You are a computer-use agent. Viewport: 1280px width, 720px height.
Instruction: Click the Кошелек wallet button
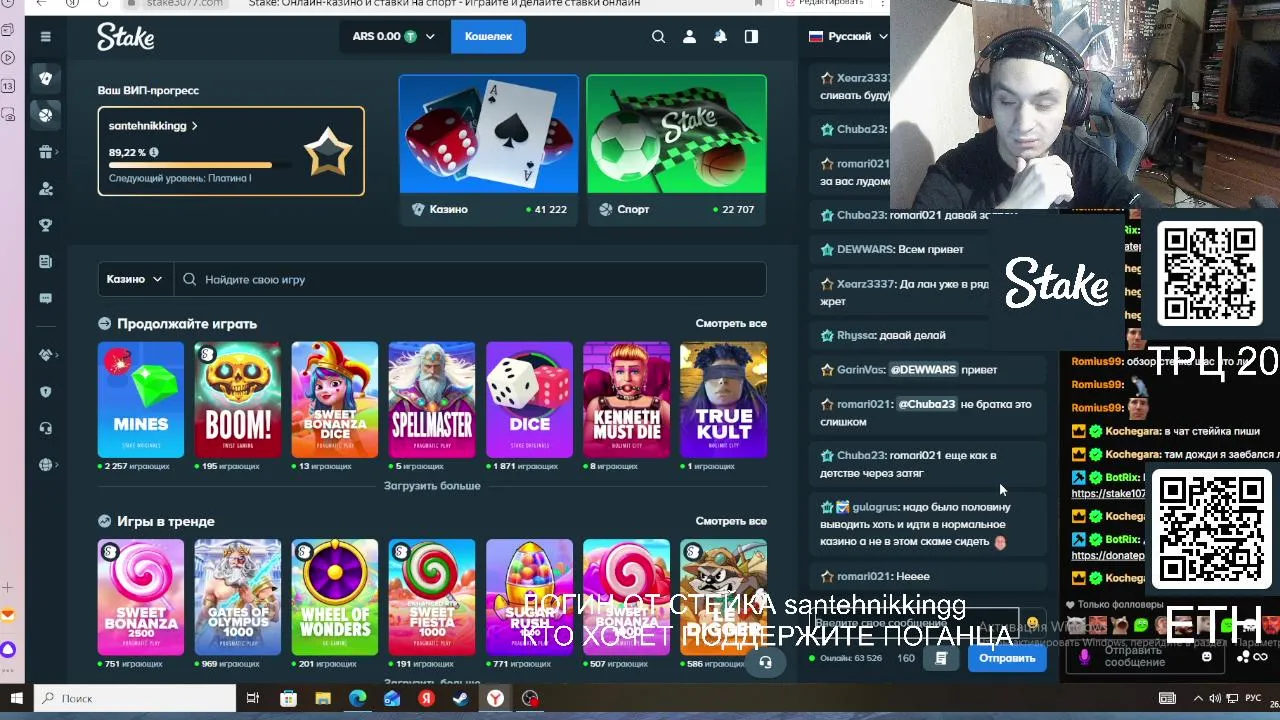[x=488, y=36]
